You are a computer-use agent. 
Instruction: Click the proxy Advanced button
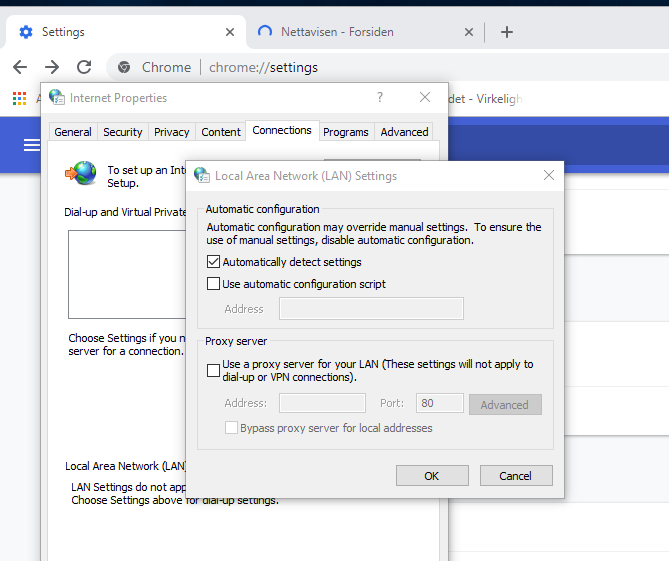click(505, 404)
